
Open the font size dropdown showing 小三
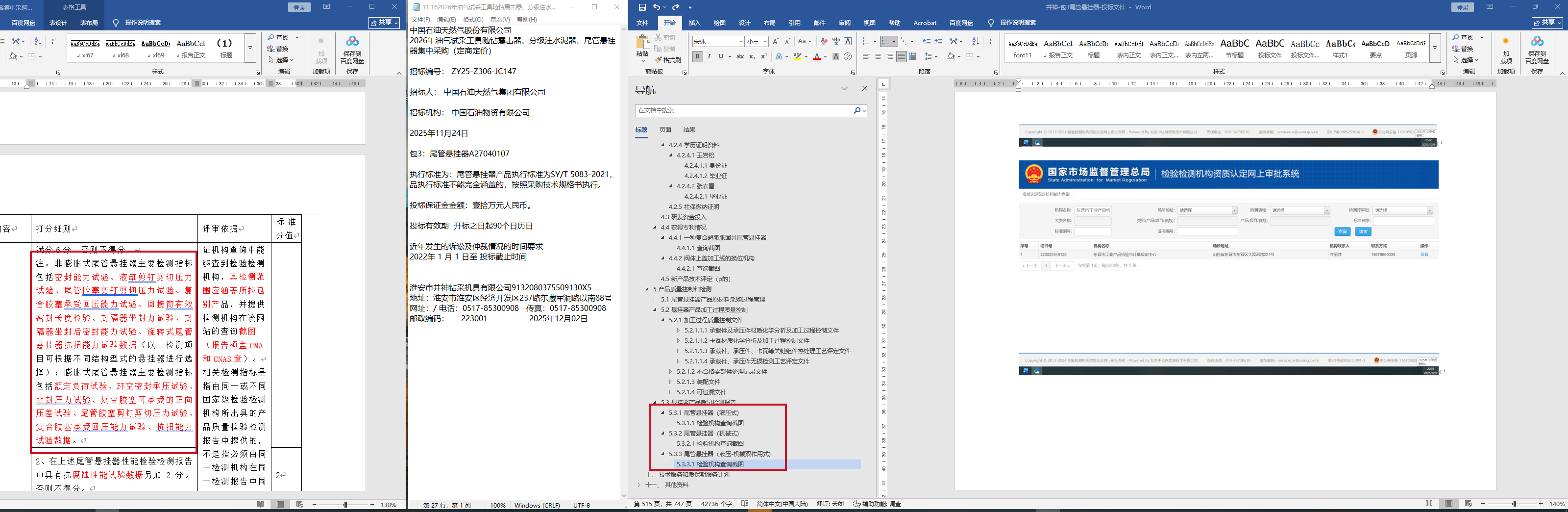click(765, 42)
